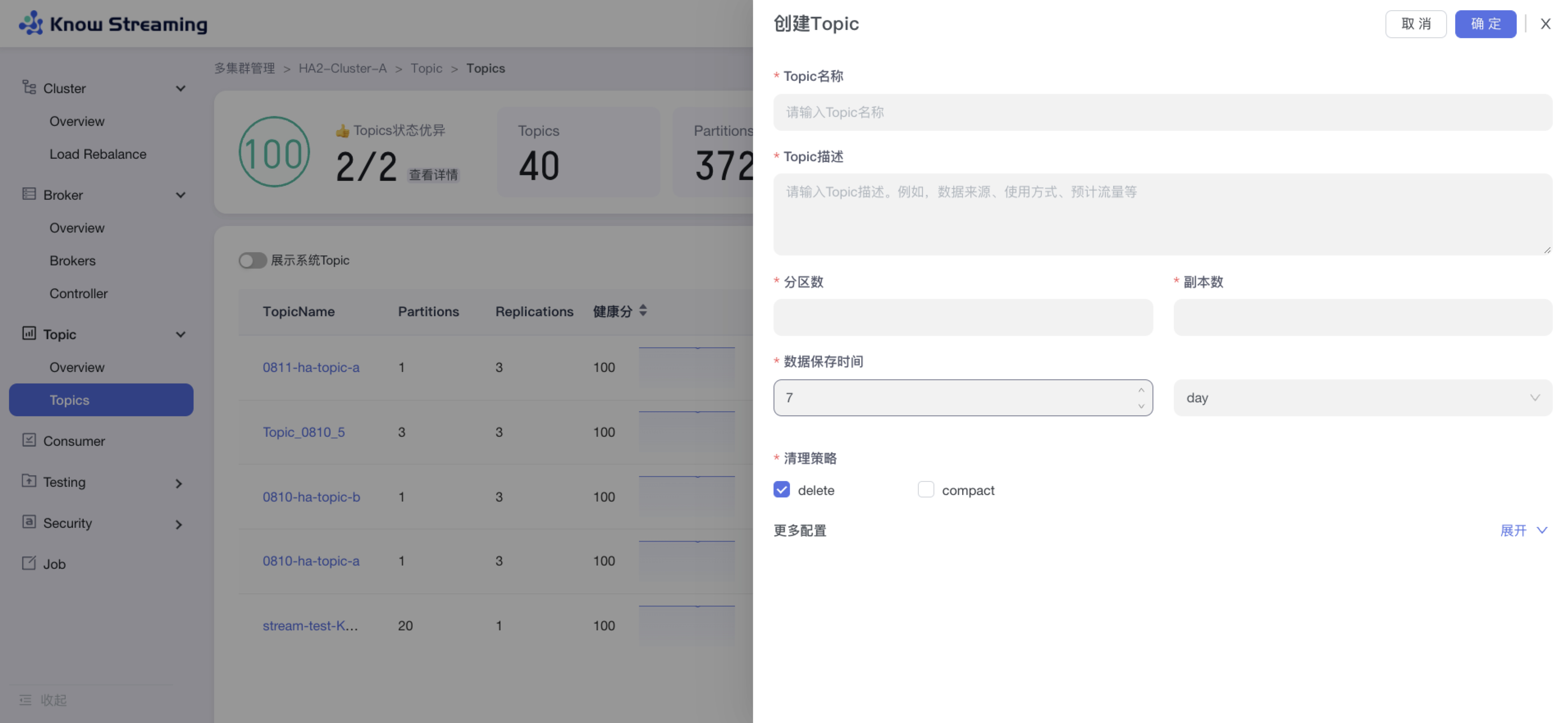
Task: Click the 确定 confirm button
Action: pos(1485,24)
